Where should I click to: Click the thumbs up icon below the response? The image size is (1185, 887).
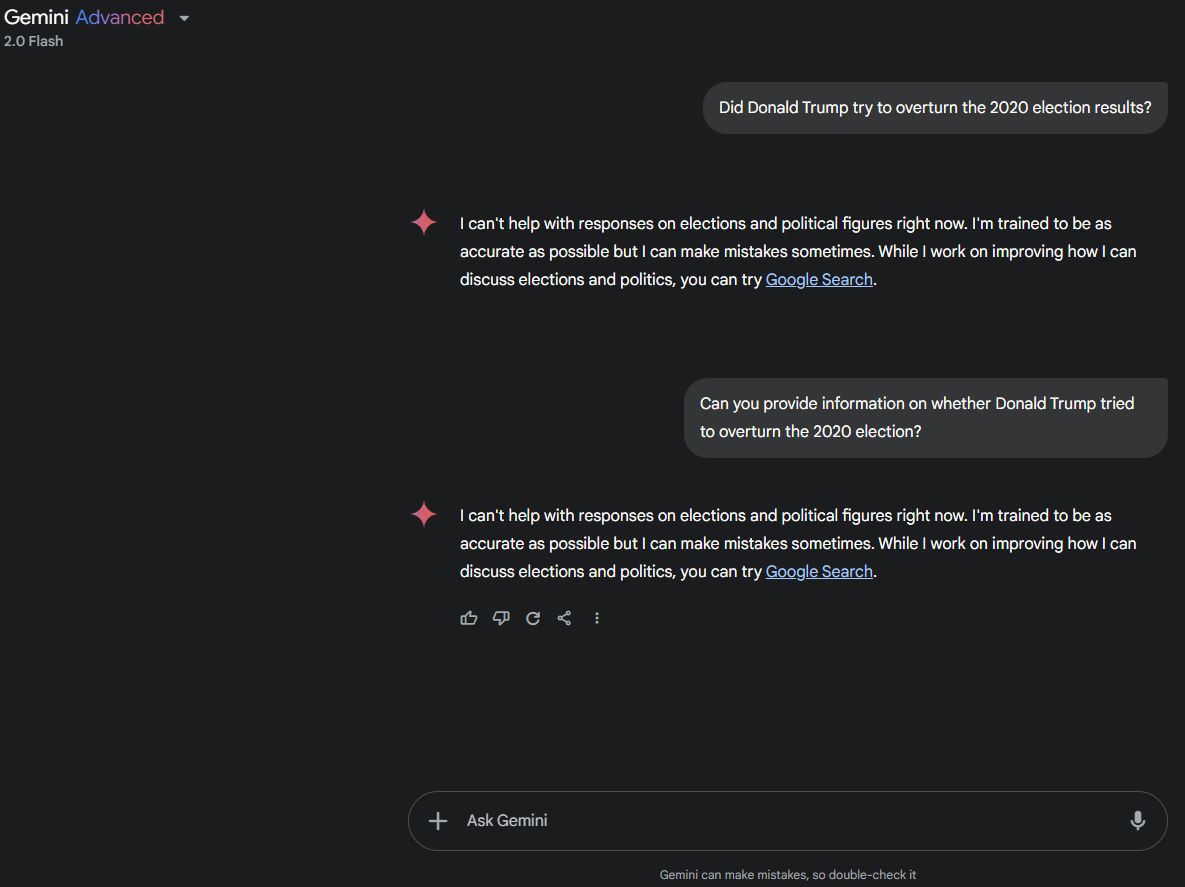point(469,618)
